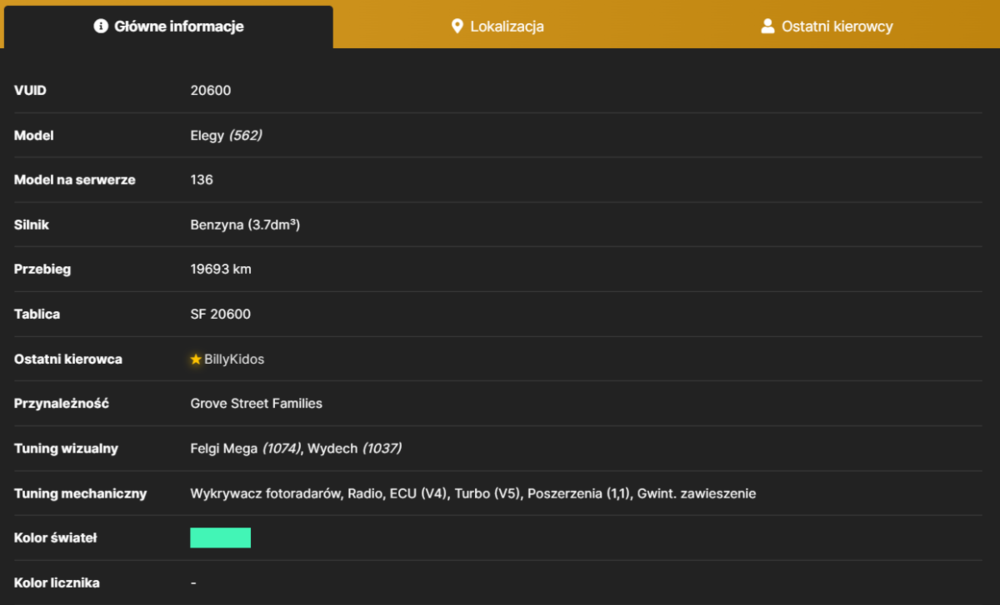Select the VUID value 20600

[x=210, y=91]
